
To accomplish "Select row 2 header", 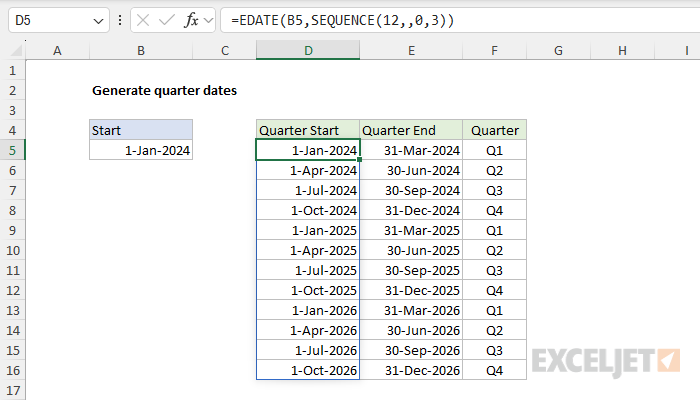I will point(12,91).
